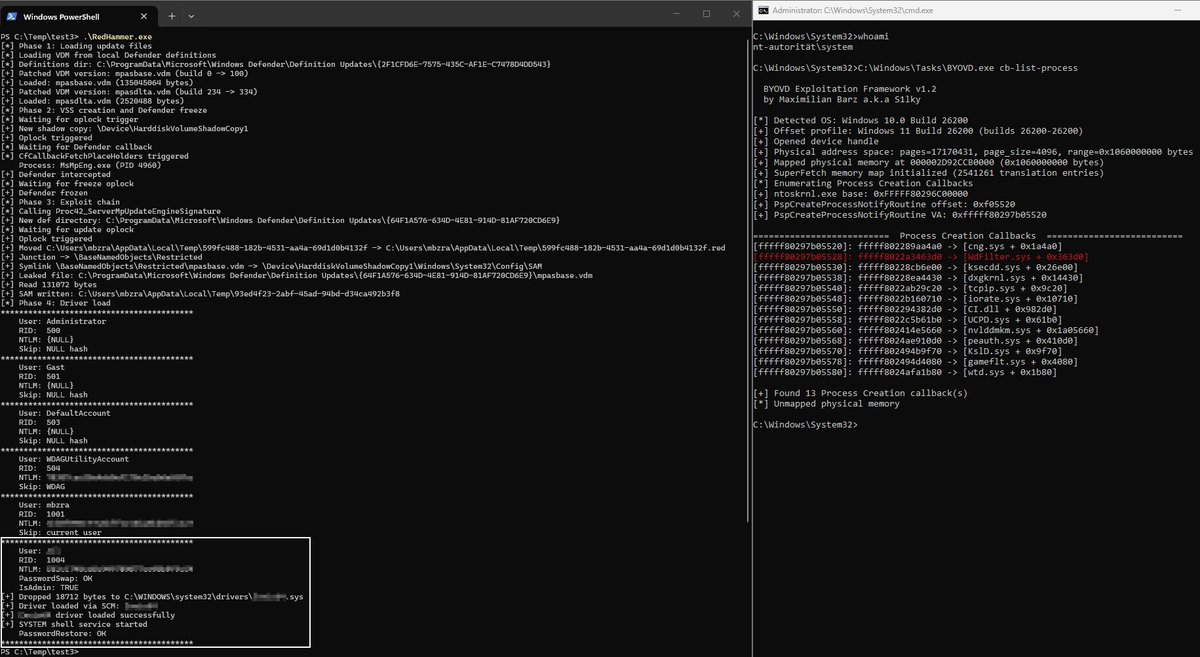Click the 'User: mbzra' entry
Viewport: 1200px width, 657px height.
[46, 504]
